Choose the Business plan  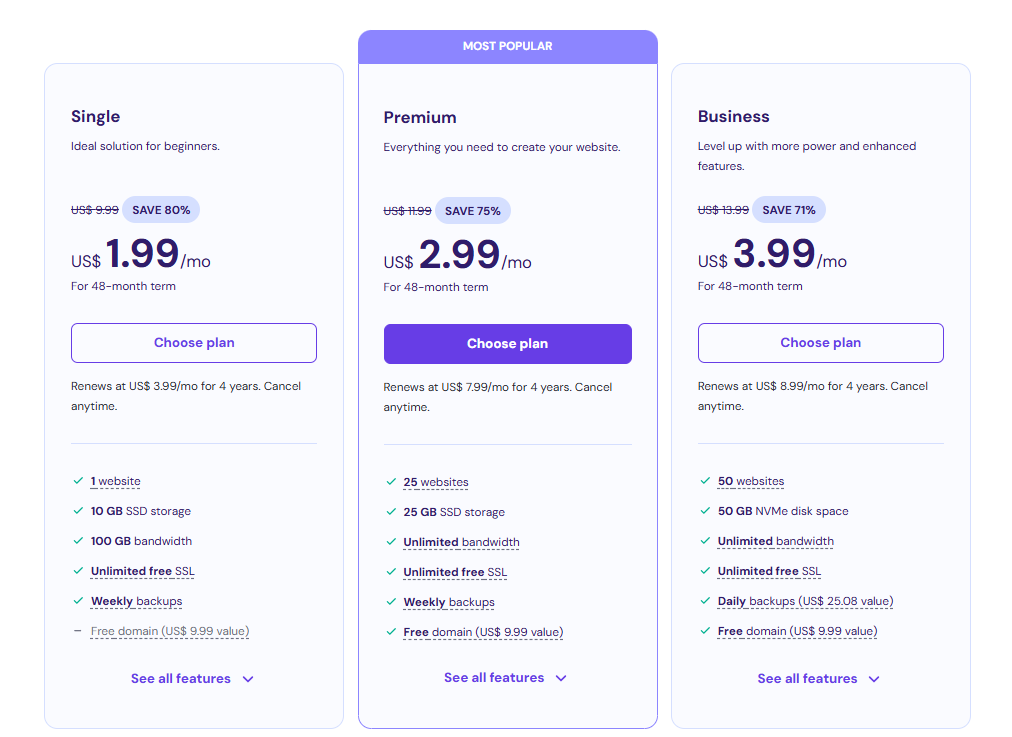click(x=820, y=343)
